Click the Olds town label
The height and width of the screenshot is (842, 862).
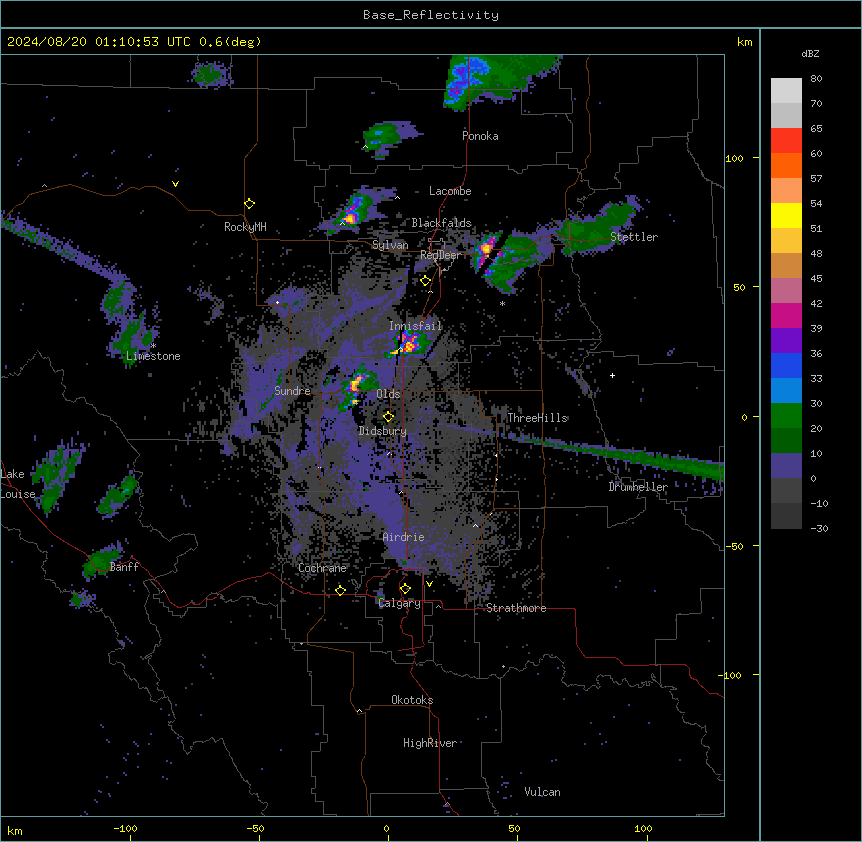[388, 394]
